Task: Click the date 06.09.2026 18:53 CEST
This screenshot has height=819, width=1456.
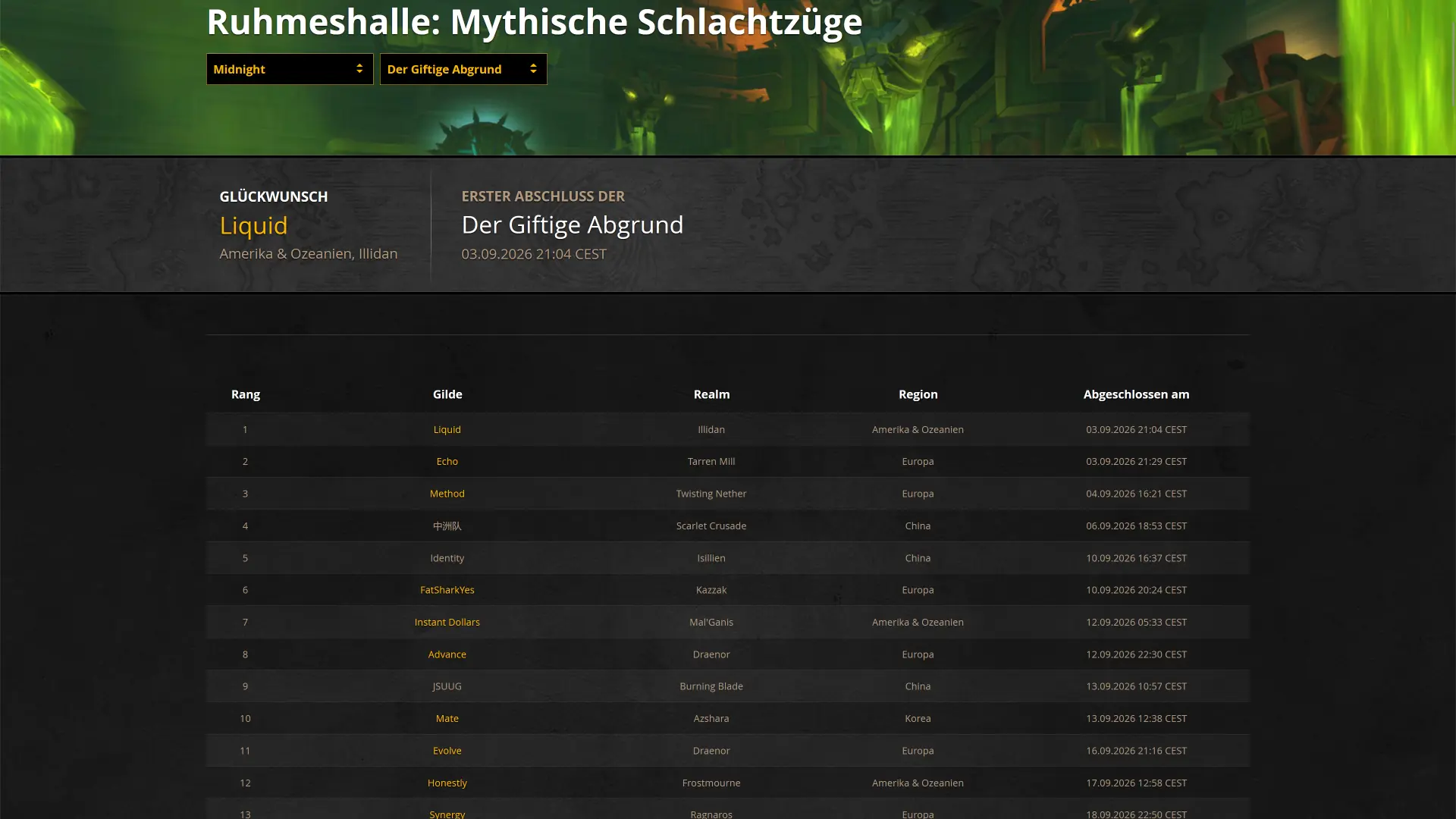Action: pyautogui.click(x=1136, y=526)
